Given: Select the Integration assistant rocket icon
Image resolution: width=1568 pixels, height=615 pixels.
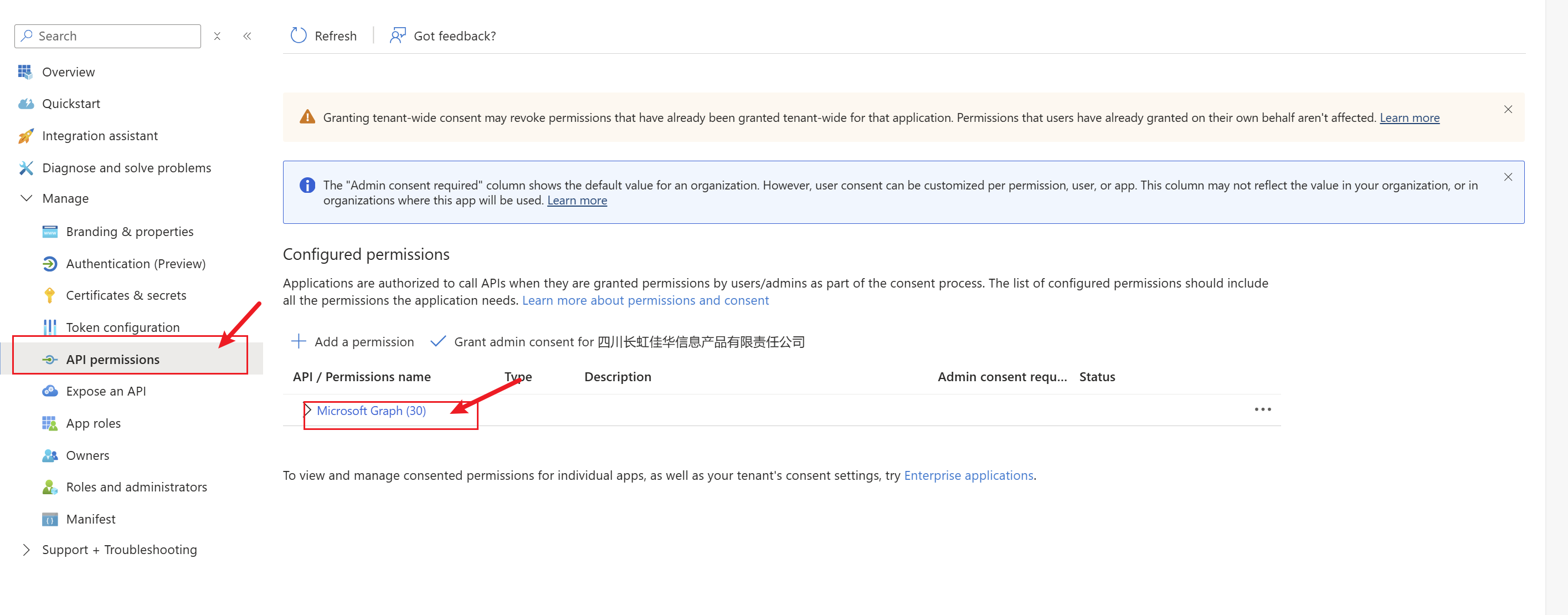Looking at the screenshot, I should tap(25, 136).
